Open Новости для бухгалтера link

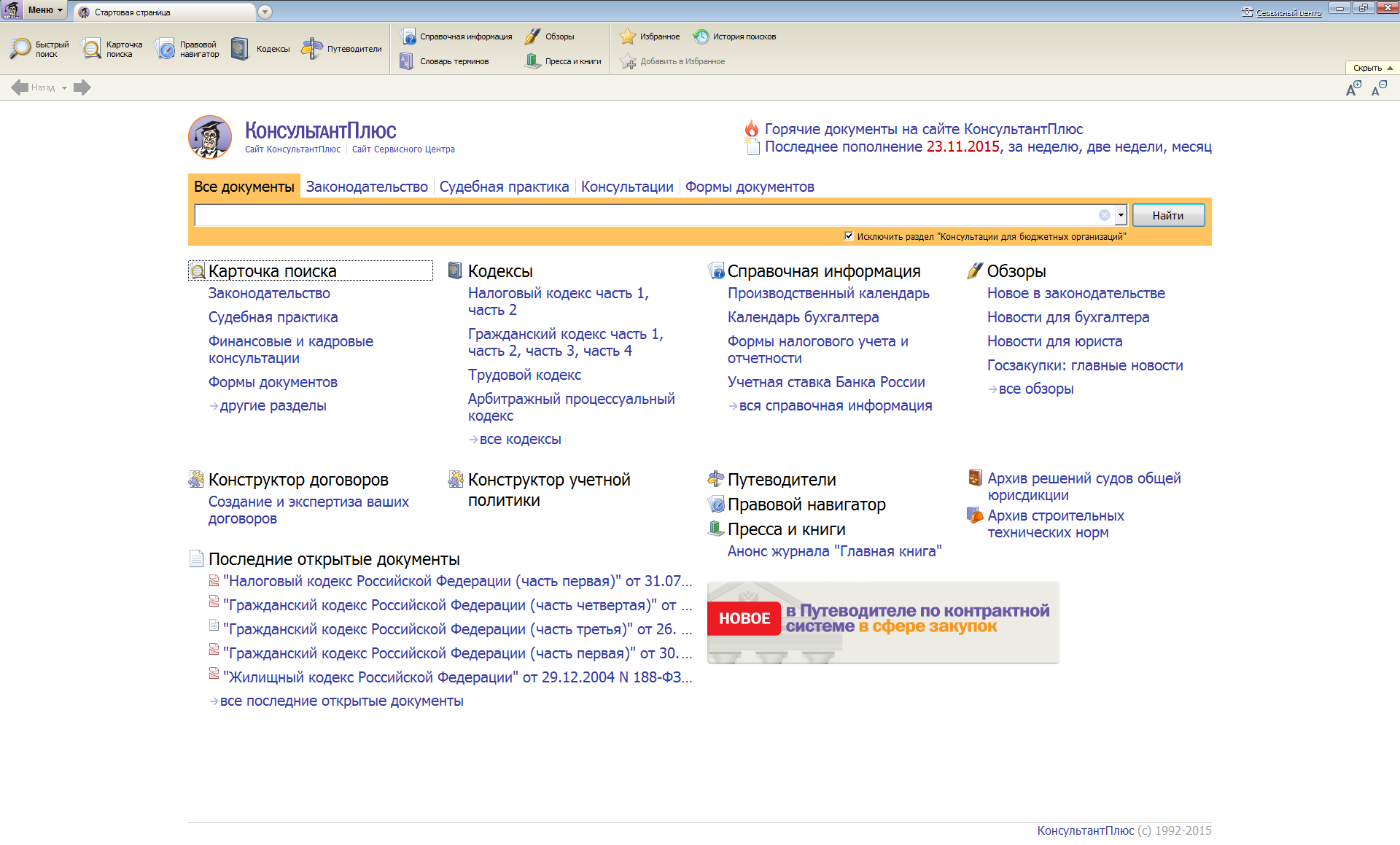tap(1068, 317)
